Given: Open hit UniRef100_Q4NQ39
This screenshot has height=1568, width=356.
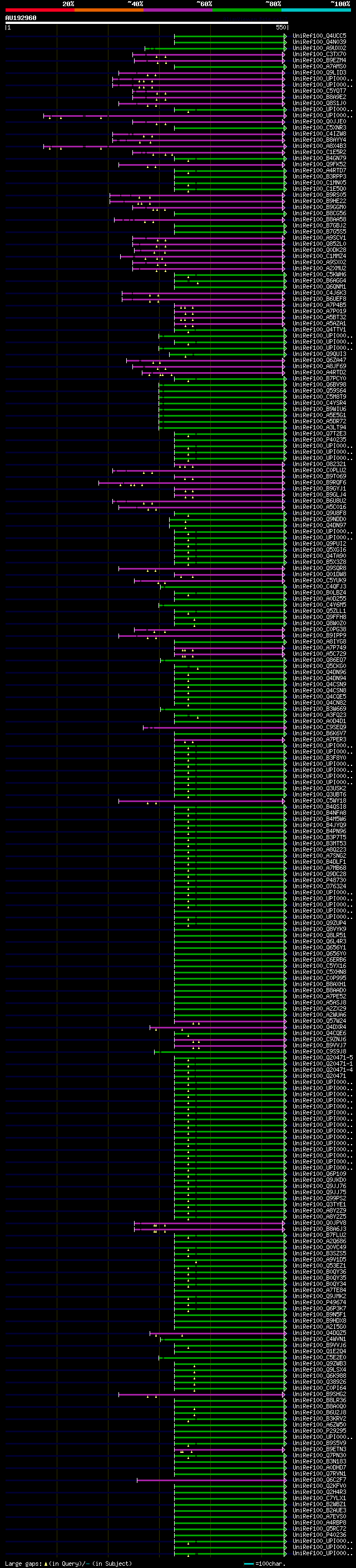Looking at the screenshot, I should click(319, 42).
